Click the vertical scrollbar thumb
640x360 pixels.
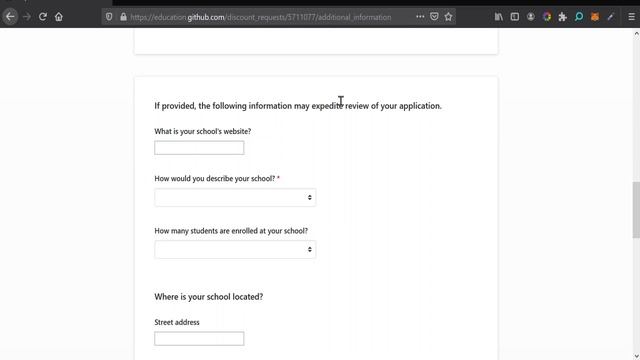[636, 210]
